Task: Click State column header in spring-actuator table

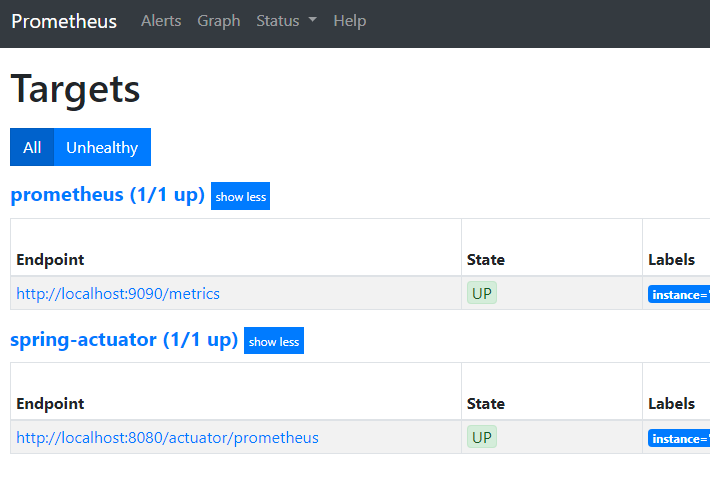Action: click(x=486, y=404)
